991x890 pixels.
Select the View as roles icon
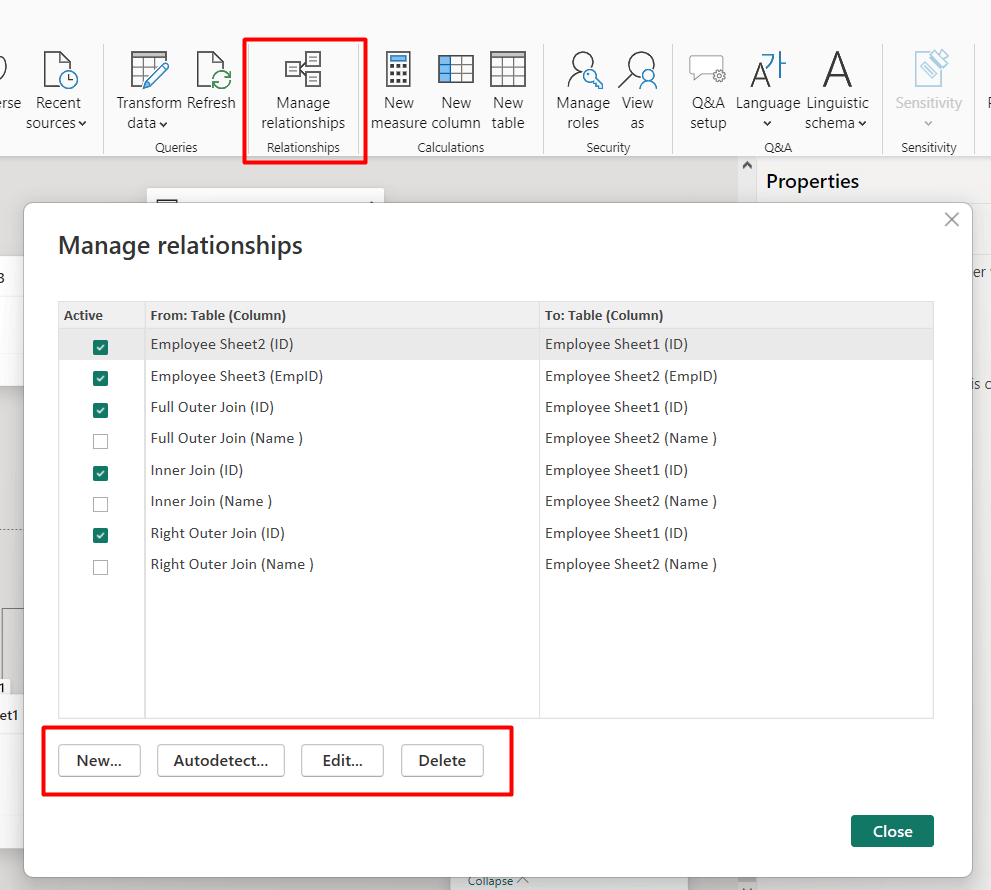pos(637,70)
